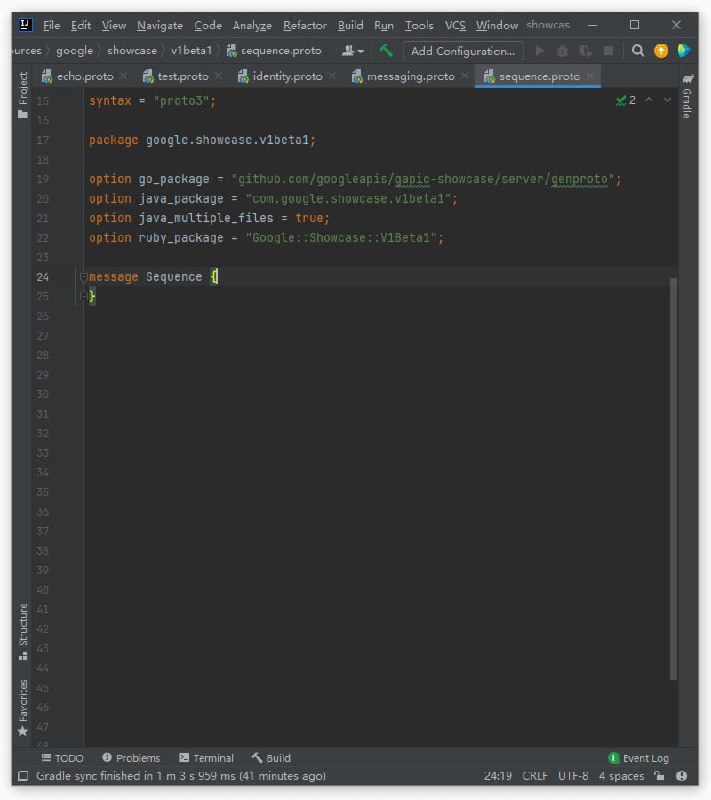Open the View menu
This screenshot has height=800, width=711.
[114, 26]
